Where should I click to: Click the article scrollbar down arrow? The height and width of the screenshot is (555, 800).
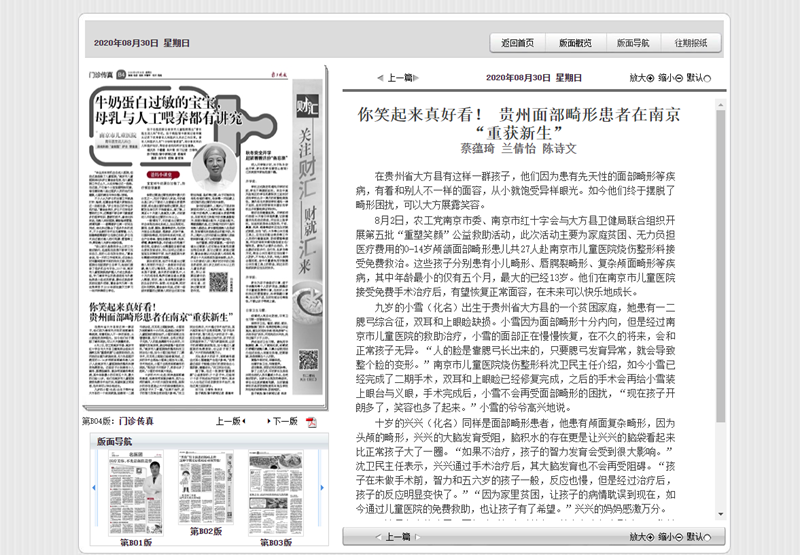click(720, 514)
